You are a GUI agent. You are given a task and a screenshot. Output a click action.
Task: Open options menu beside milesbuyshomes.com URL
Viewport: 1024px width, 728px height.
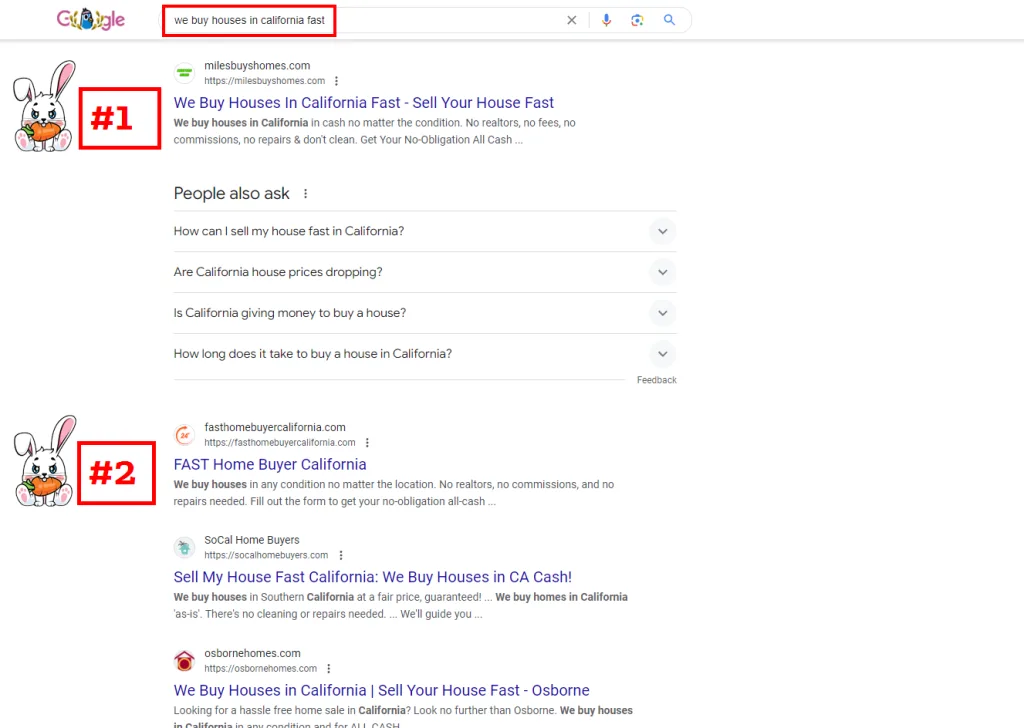(x=336, y=81)
